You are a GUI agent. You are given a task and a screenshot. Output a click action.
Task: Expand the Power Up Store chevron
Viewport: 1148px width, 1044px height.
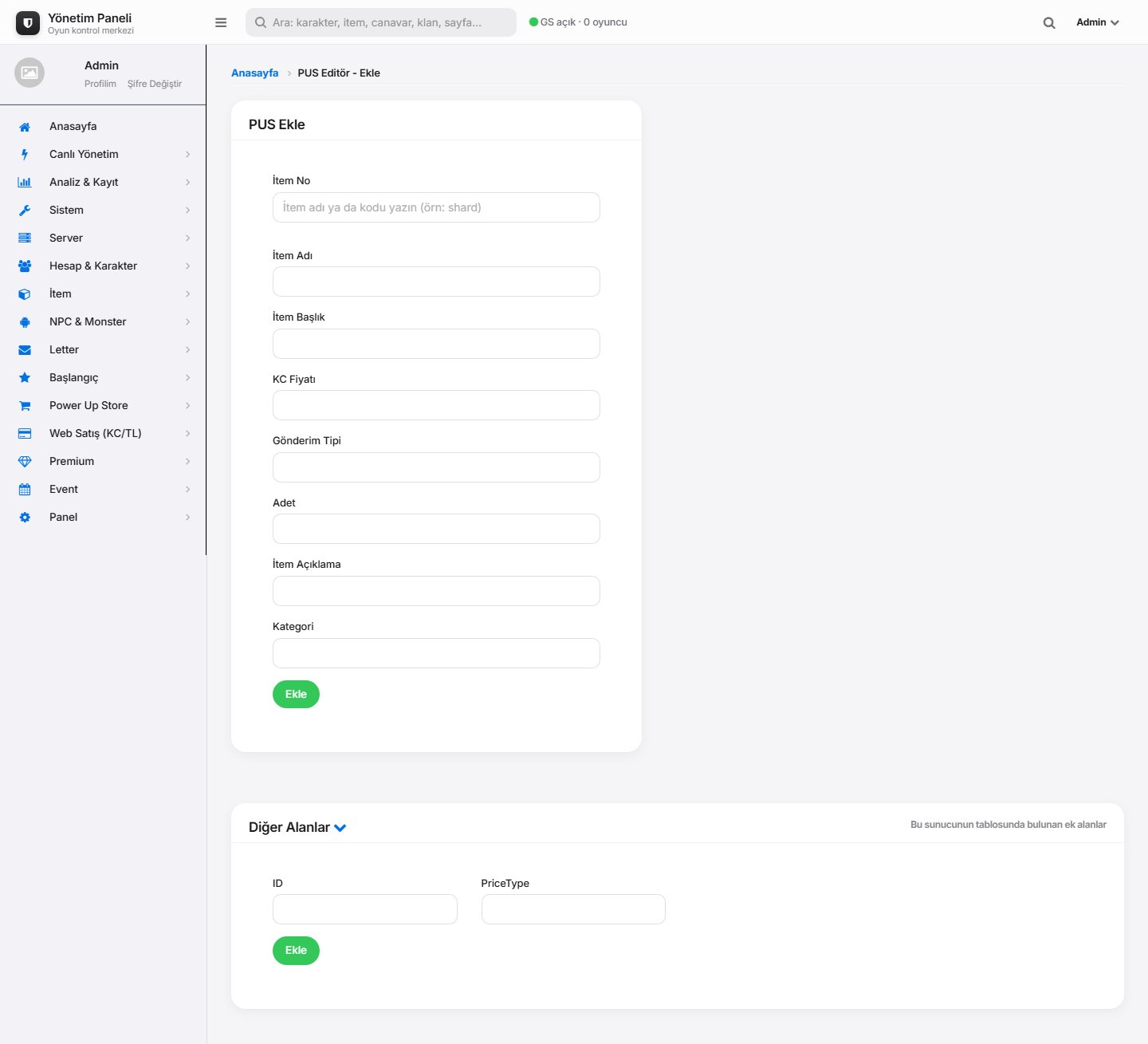188,406
